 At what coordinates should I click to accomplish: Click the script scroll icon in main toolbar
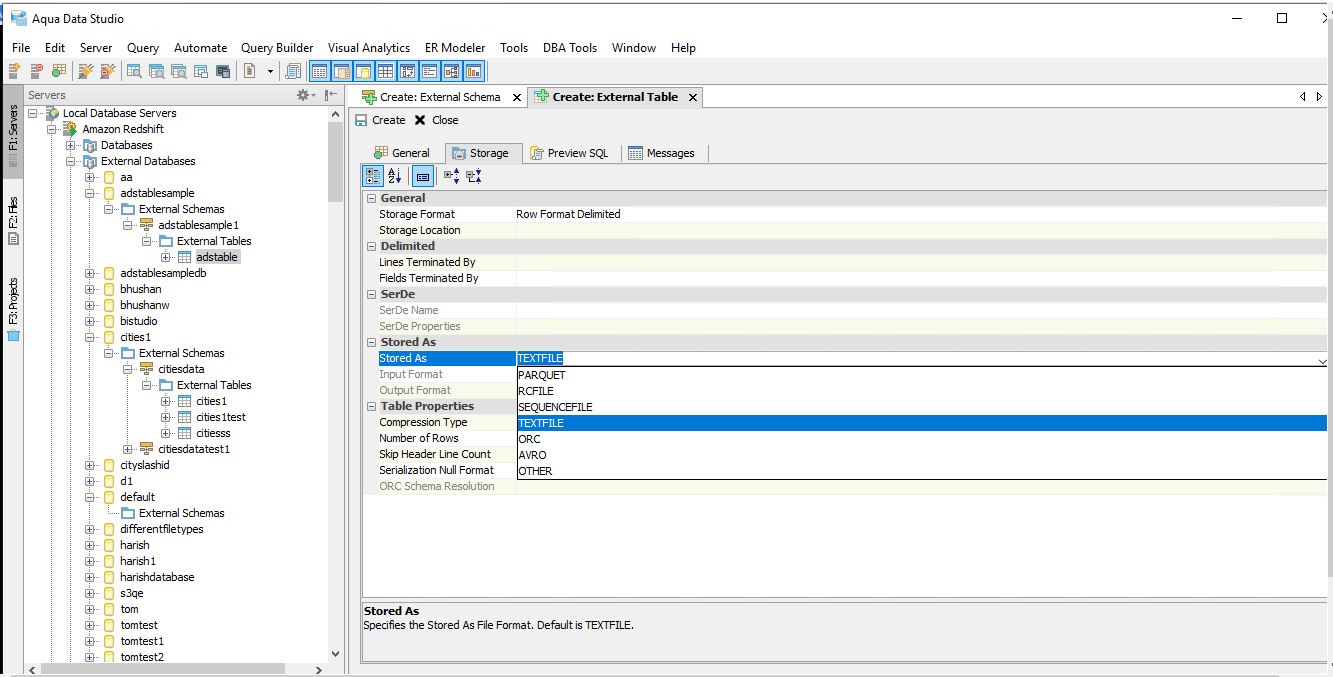click(x=293, y=71)
